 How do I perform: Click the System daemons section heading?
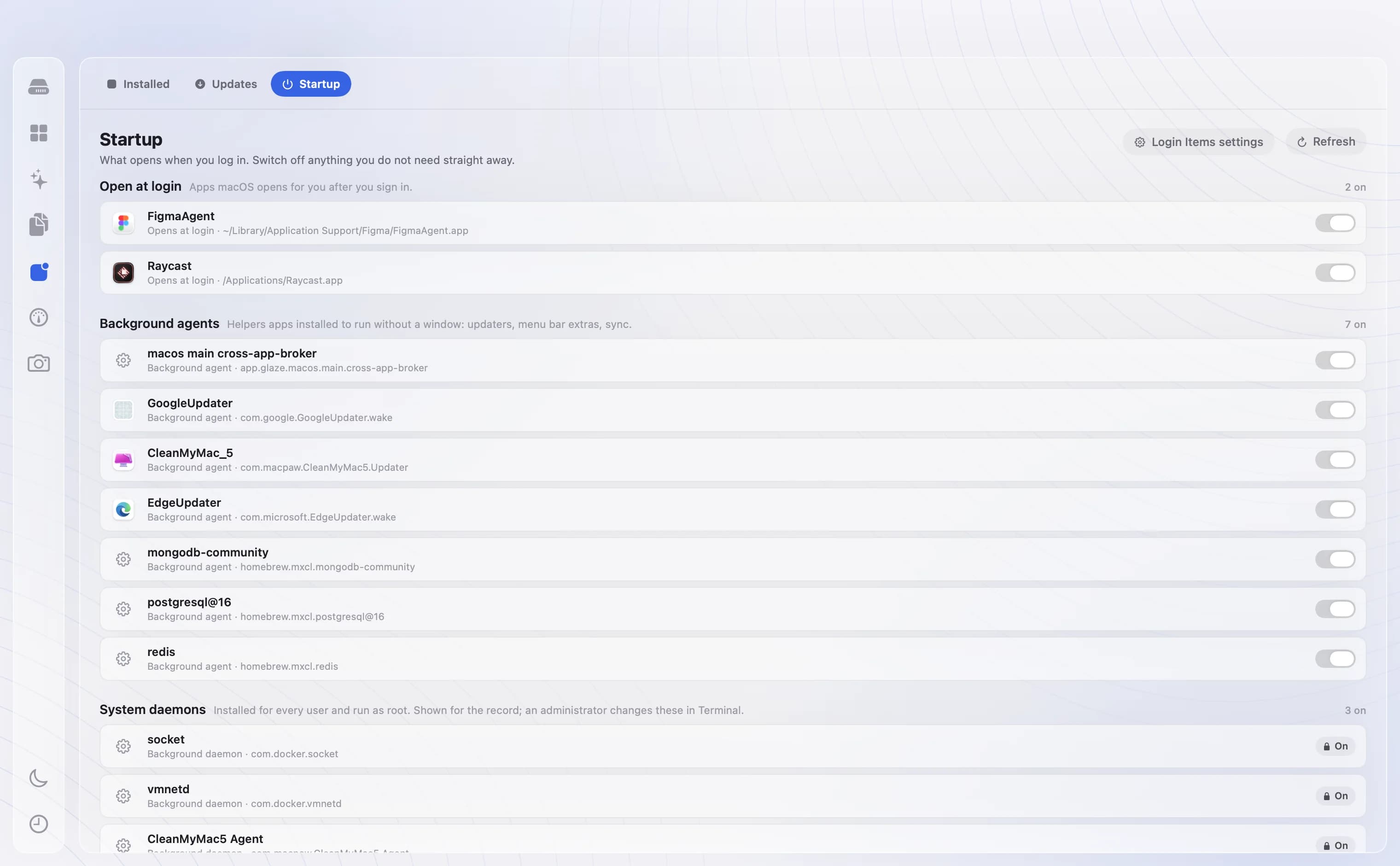[x=152, y=710]
